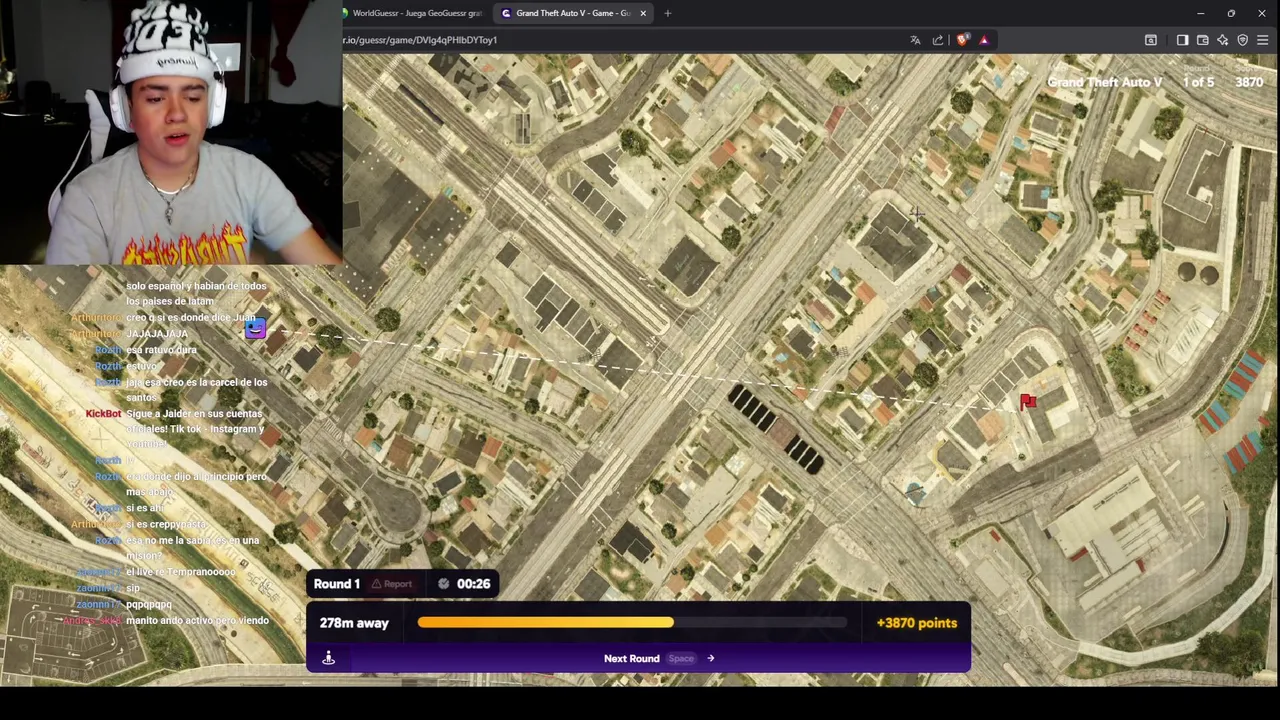The image size is (1280, 720).
Task: Click the red flag marker on the map
Action: pyautogui.click(x=1027, y=401)
